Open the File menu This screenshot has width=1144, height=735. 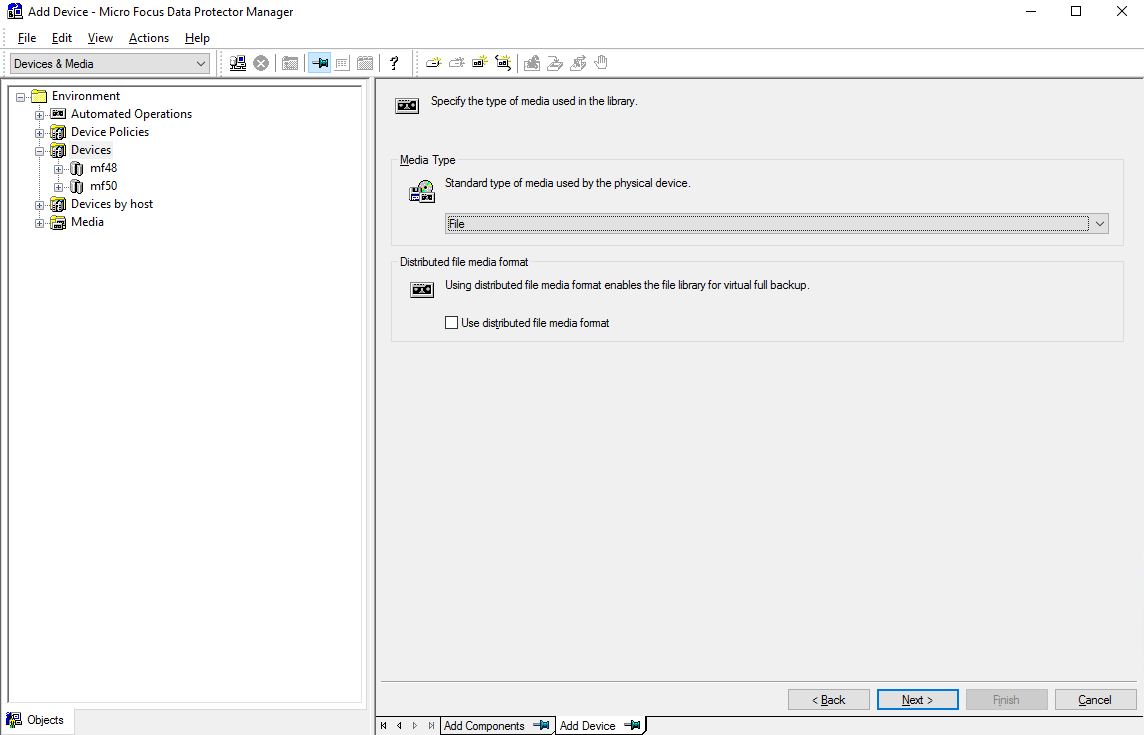tap(27, 38)
